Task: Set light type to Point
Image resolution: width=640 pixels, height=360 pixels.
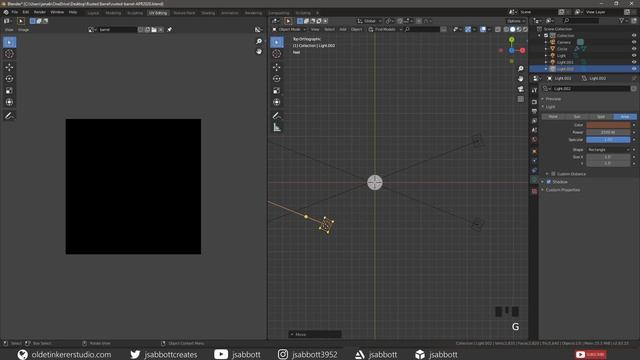Action: (553, 117)
